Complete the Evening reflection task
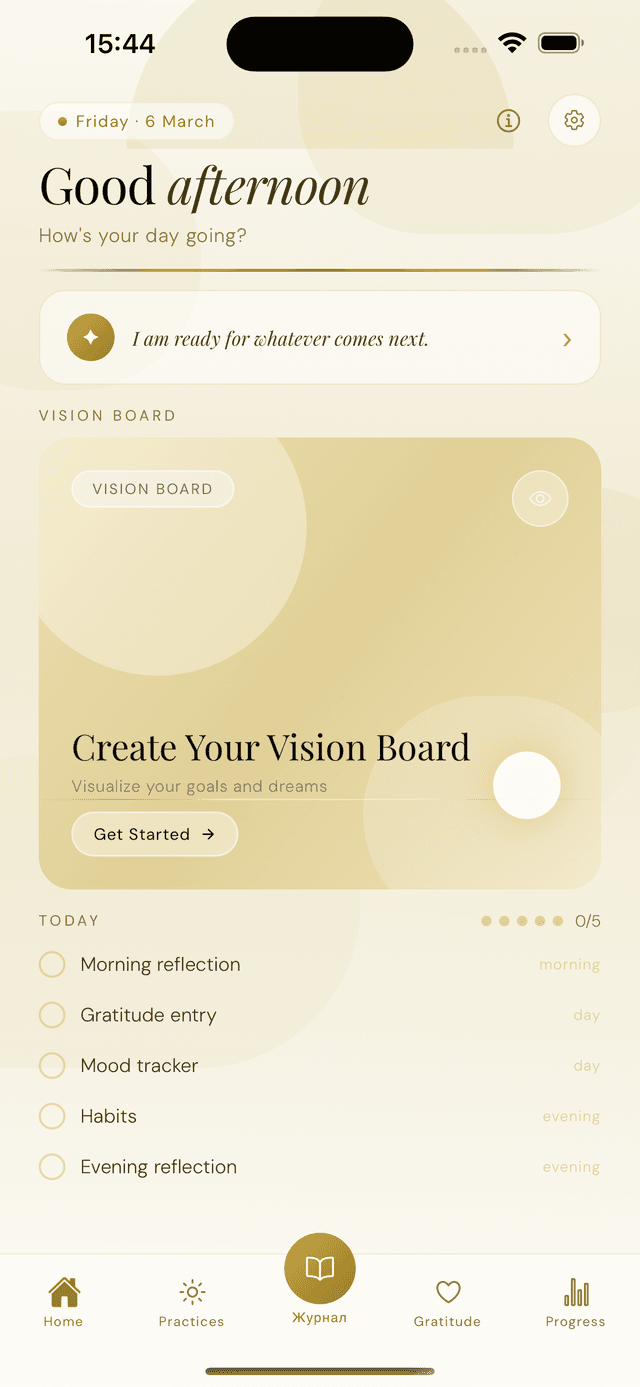The width and height of the screenshot is (640, 1387). [52, 1166]
